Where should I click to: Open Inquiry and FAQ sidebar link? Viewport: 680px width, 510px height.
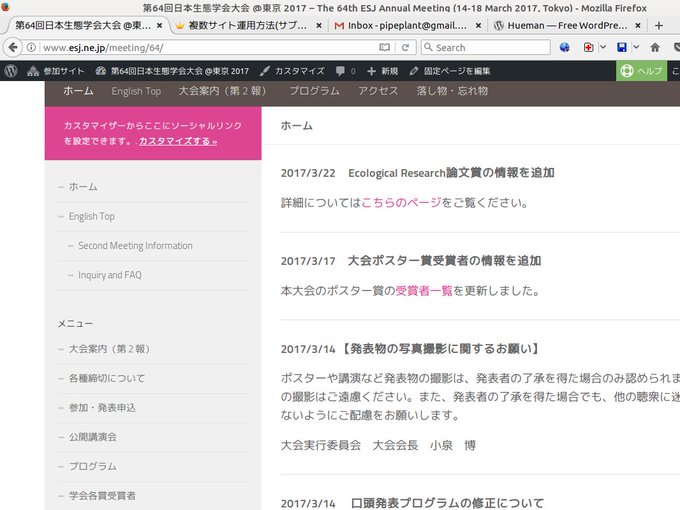coord(110,275)
